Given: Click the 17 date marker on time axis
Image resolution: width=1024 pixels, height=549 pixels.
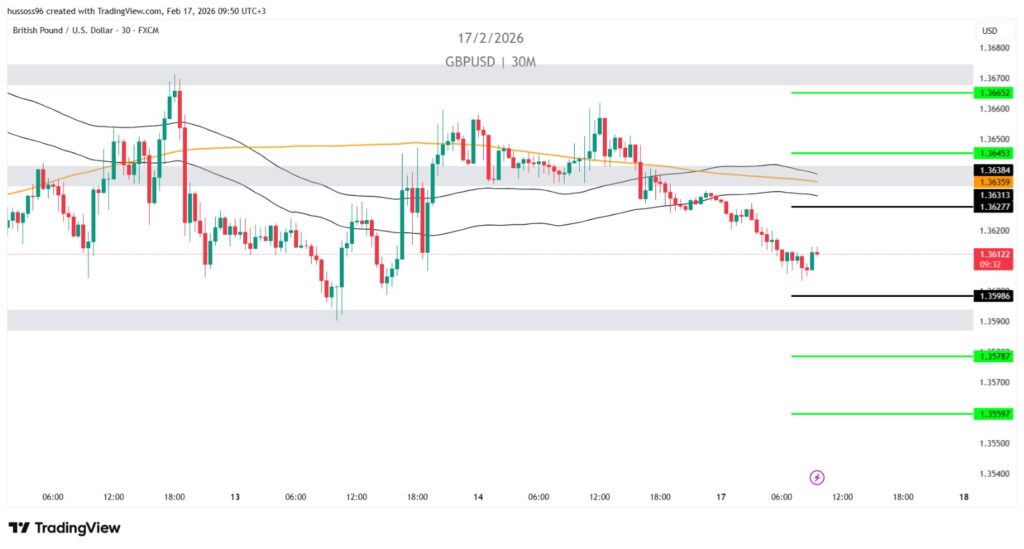Looking at the screenshot, I should click(x=721, y=497).
